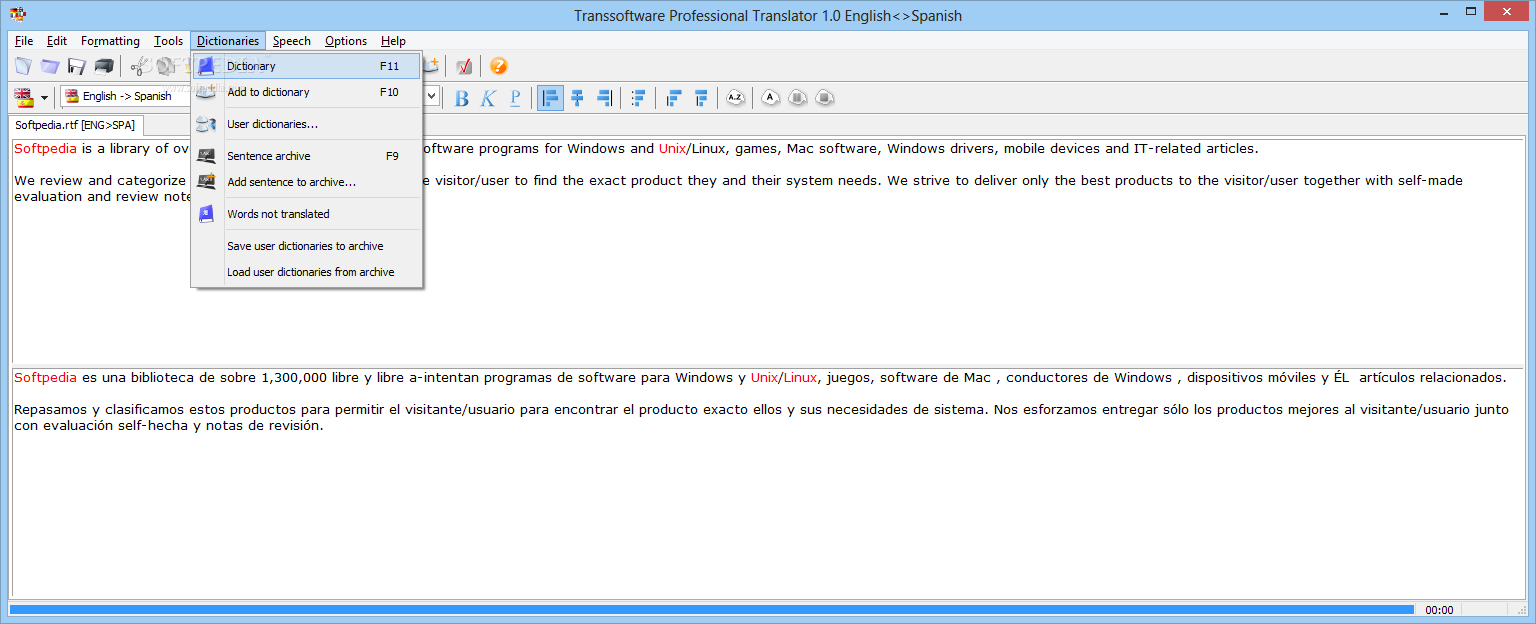Cut text with the scissors icon

141,66
